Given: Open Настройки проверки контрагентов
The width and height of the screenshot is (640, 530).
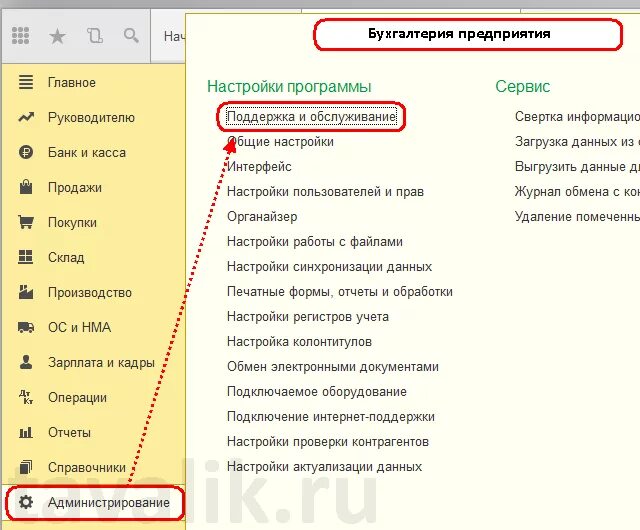Looking at the screenshot, I should (x=328, y=441).
